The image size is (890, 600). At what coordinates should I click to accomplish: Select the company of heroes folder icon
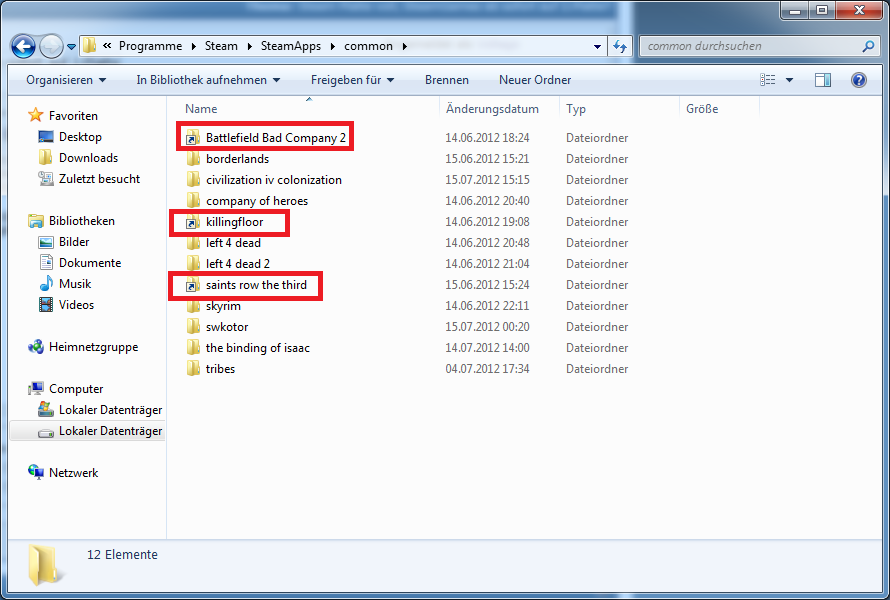(193, 200)
